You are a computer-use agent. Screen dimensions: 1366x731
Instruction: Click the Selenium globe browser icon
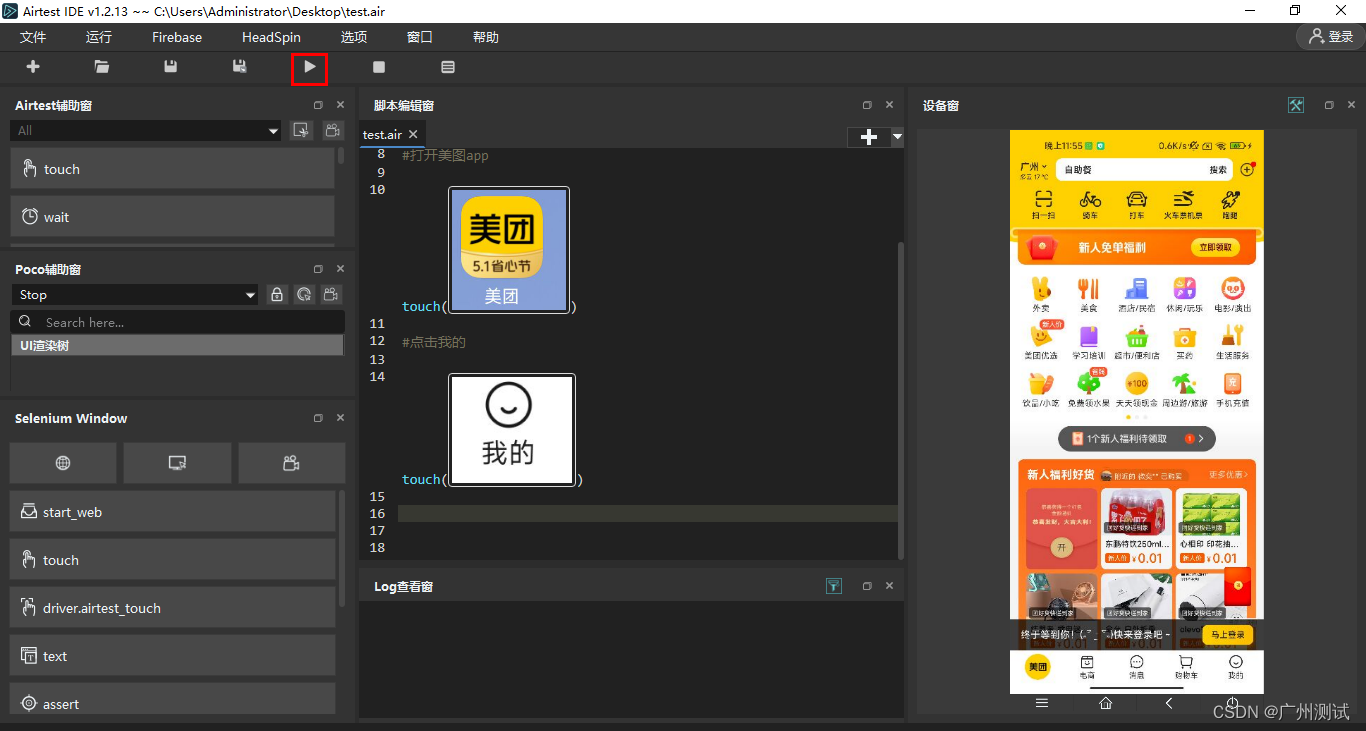click(x=63, y=463)
